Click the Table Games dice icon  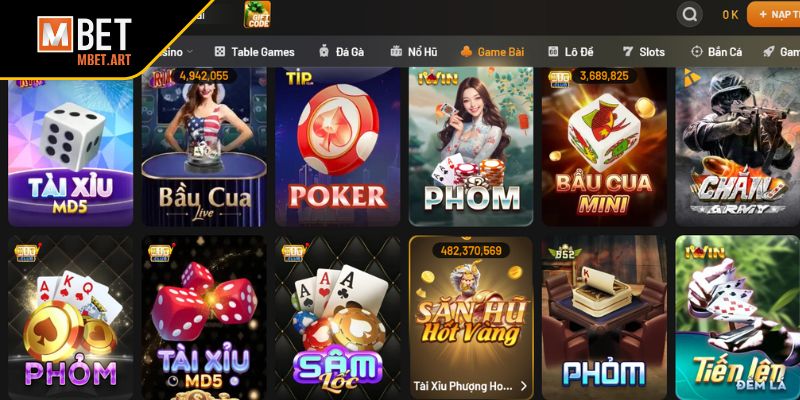point(219,52)
